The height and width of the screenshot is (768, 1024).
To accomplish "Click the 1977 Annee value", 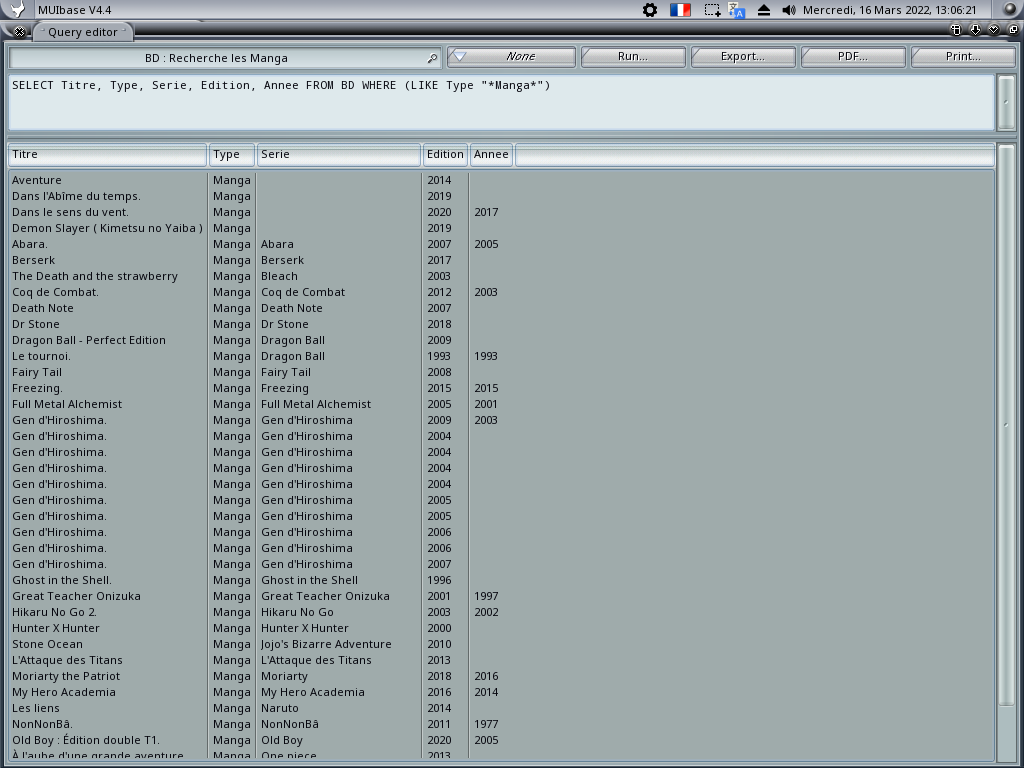I will 486,724.
